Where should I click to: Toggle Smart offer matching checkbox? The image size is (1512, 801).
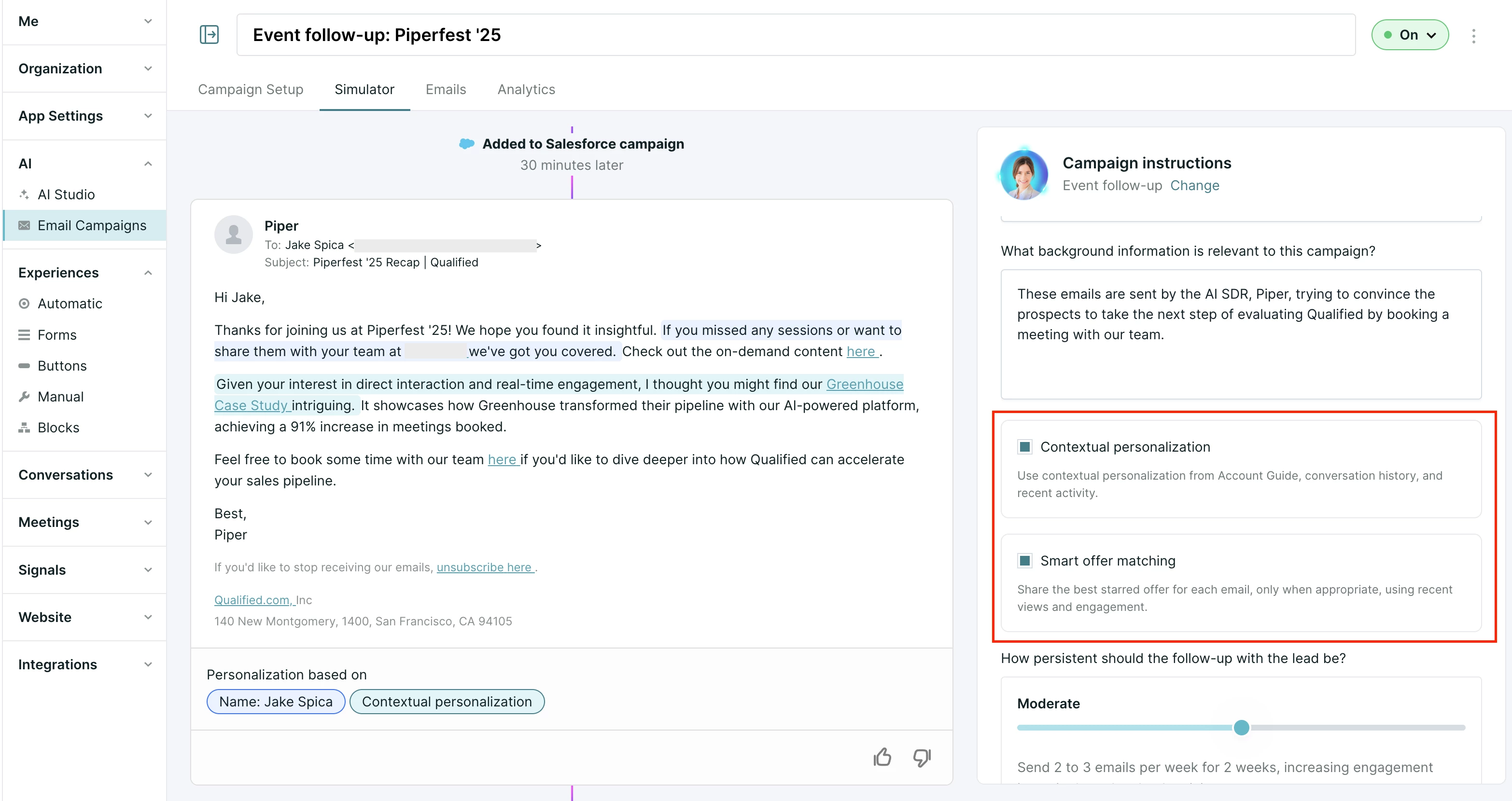click(x=1025, y=561)
